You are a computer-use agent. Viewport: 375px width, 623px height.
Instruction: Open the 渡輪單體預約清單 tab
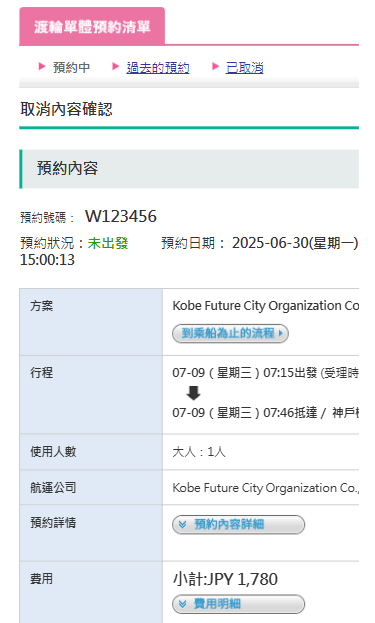[x=92, y=27]
